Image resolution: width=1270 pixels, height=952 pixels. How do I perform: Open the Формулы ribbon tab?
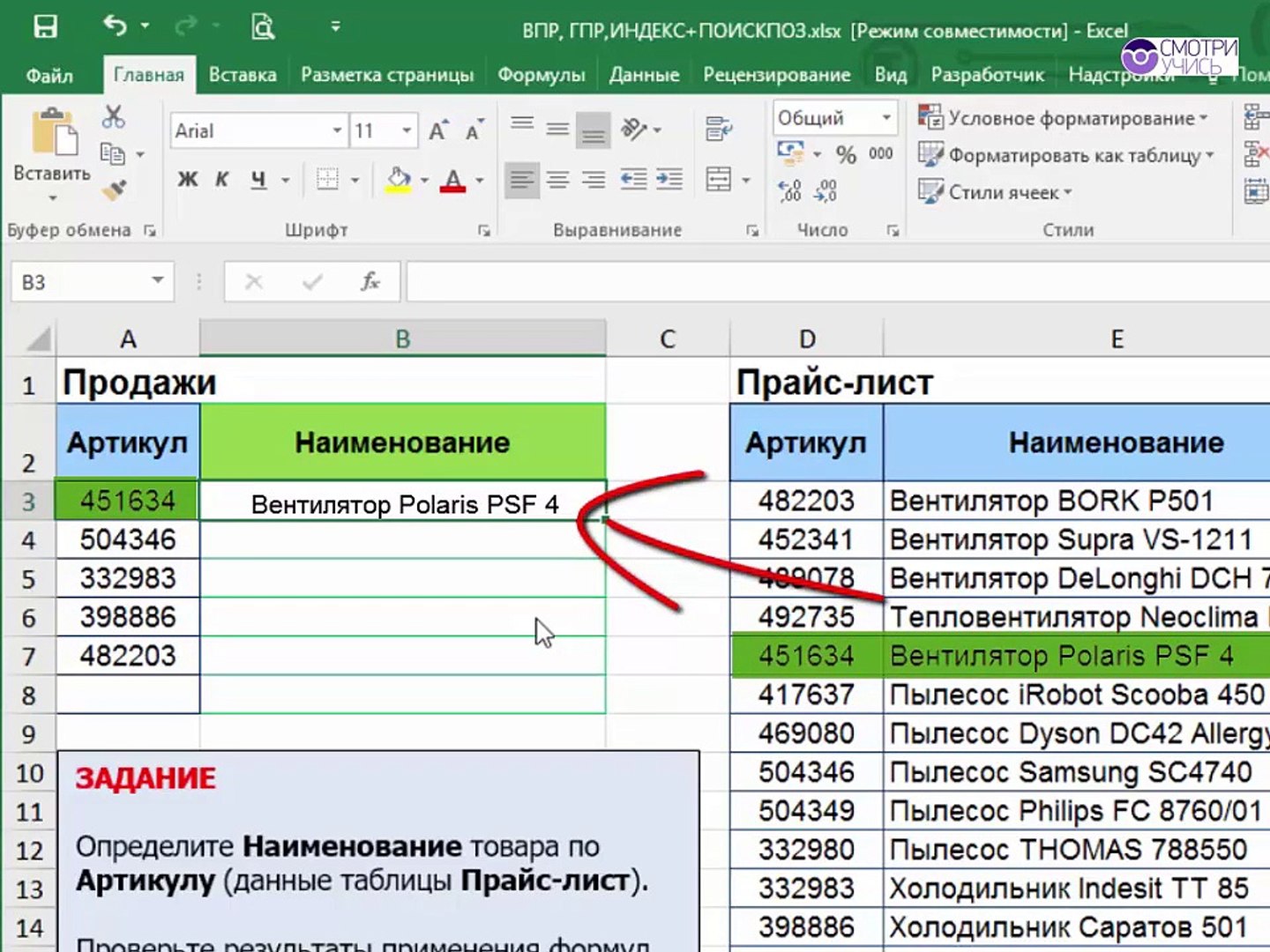coord(542,75)
